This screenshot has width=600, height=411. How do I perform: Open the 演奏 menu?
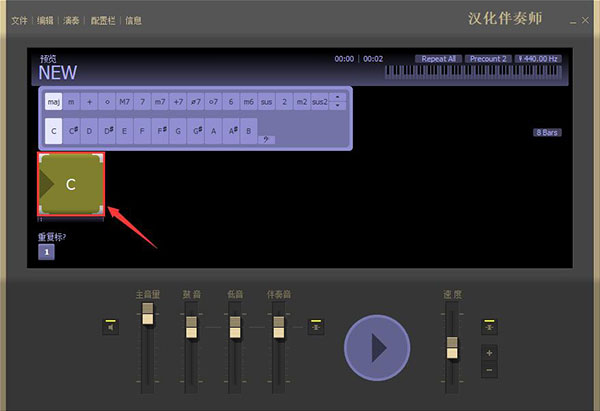[x=71, y=21]
